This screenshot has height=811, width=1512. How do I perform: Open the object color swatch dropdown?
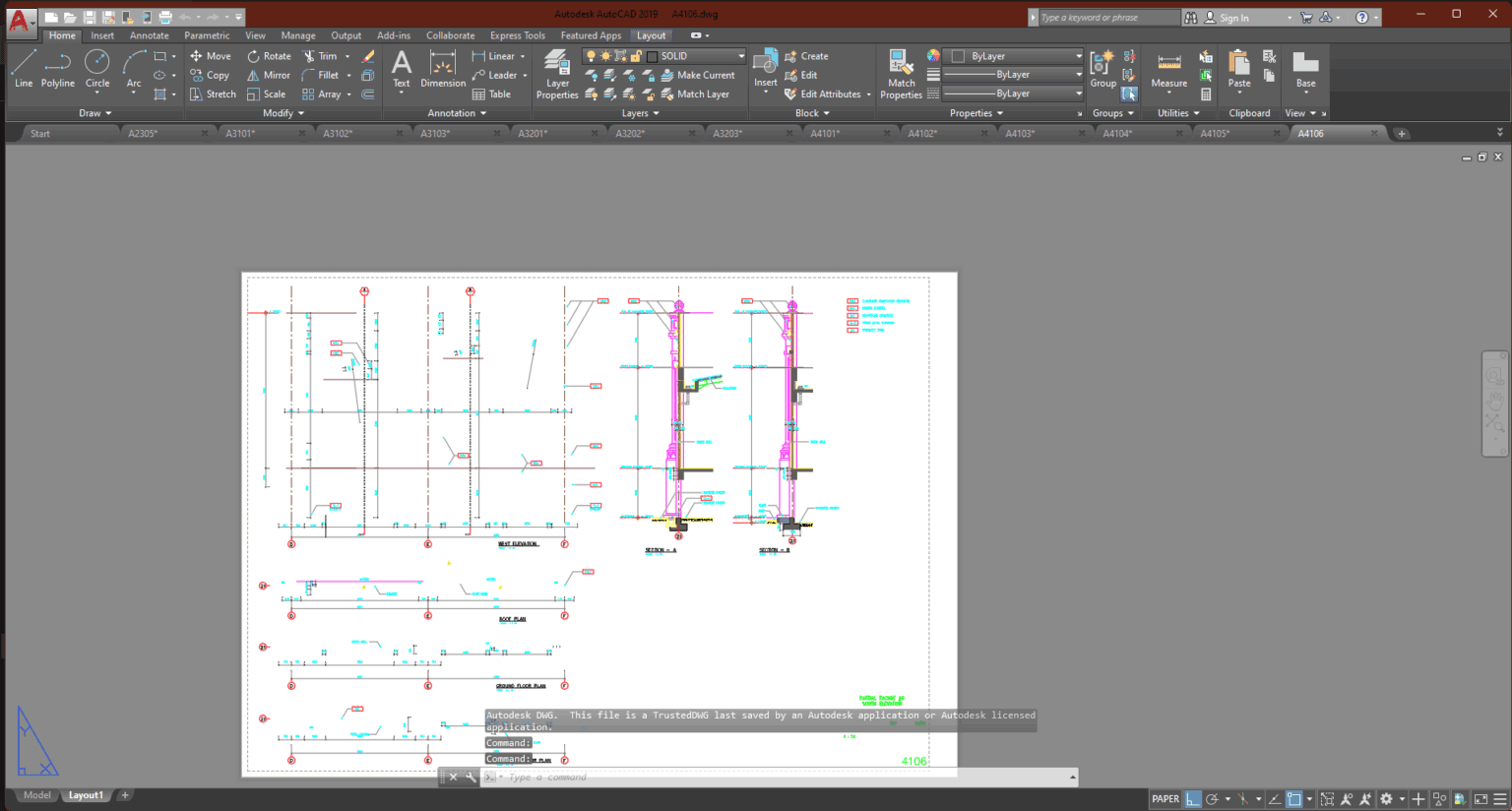(1012, 56)
